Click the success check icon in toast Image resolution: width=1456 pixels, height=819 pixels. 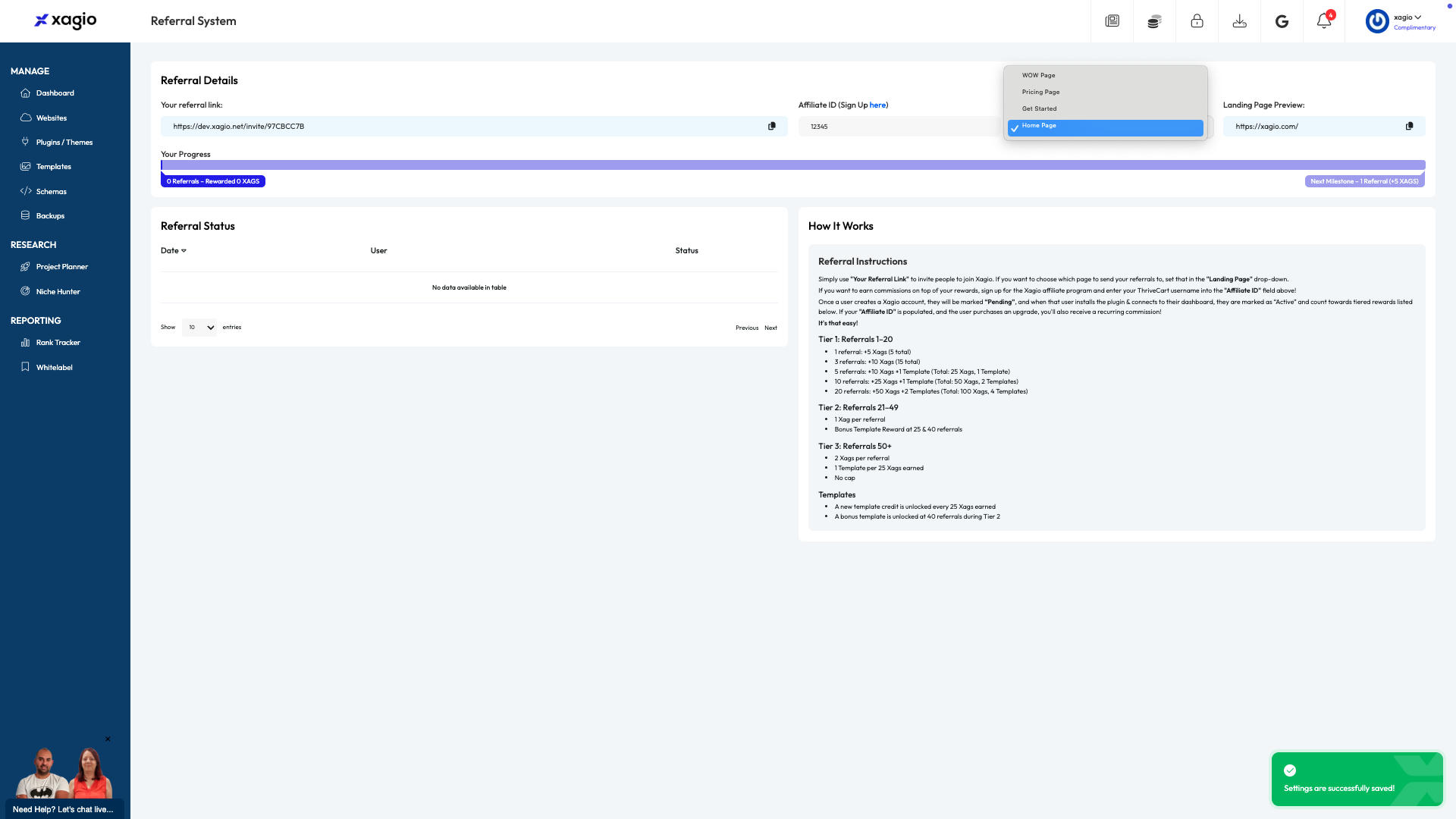click(1290, 770)
